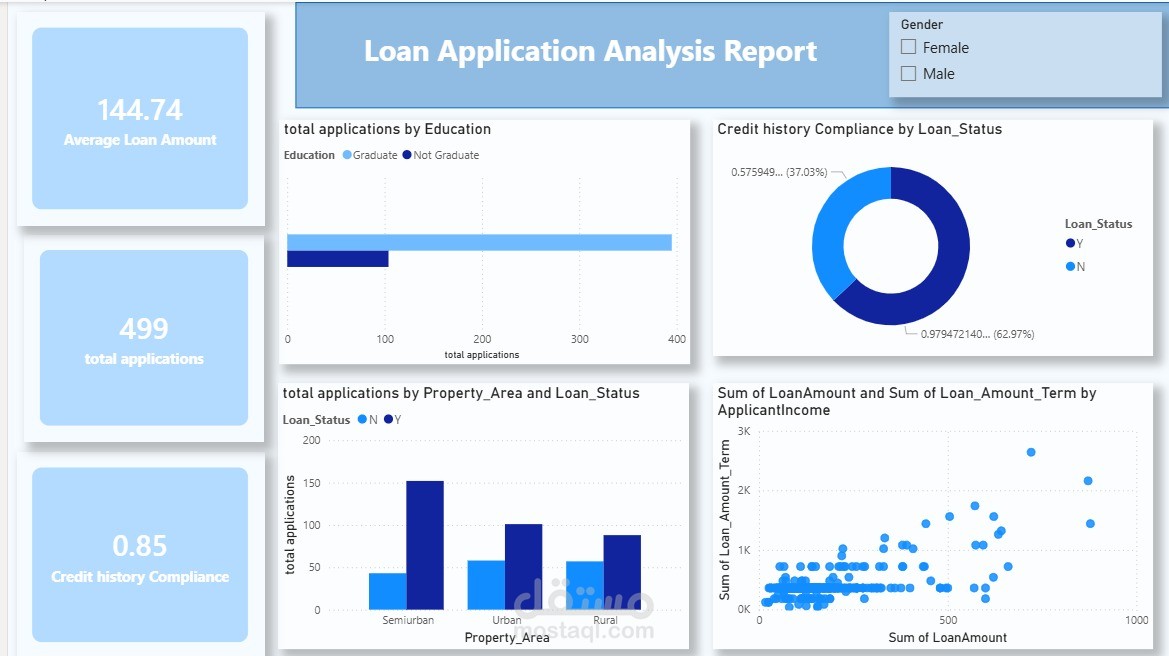Click the Y legend marker beside the donut chart

1069,242
